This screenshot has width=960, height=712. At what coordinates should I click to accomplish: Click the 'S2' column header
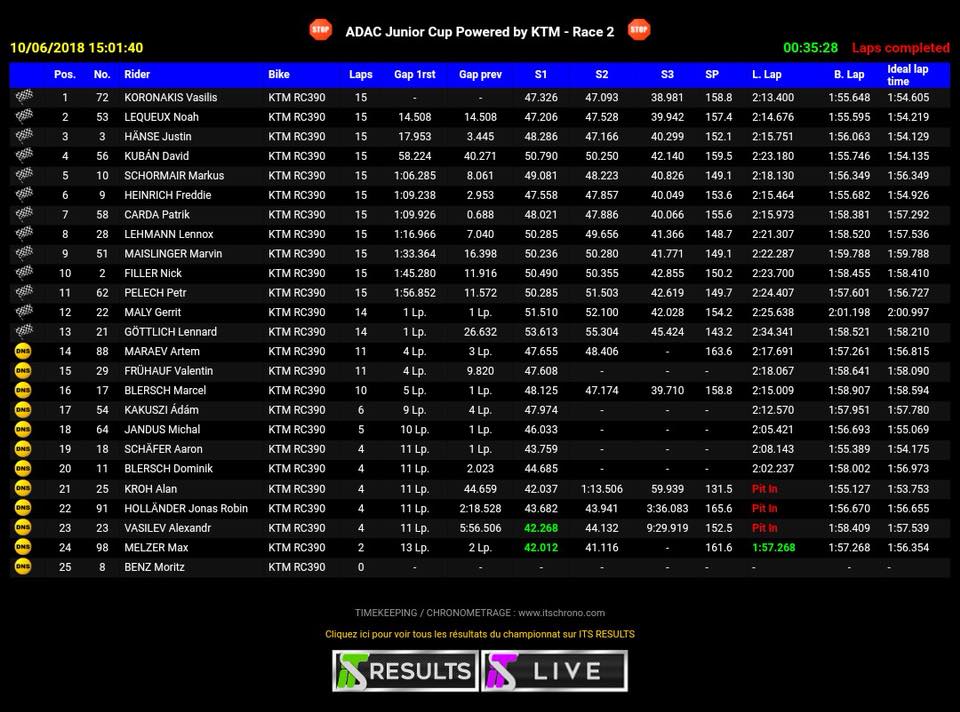click(602, 74)
